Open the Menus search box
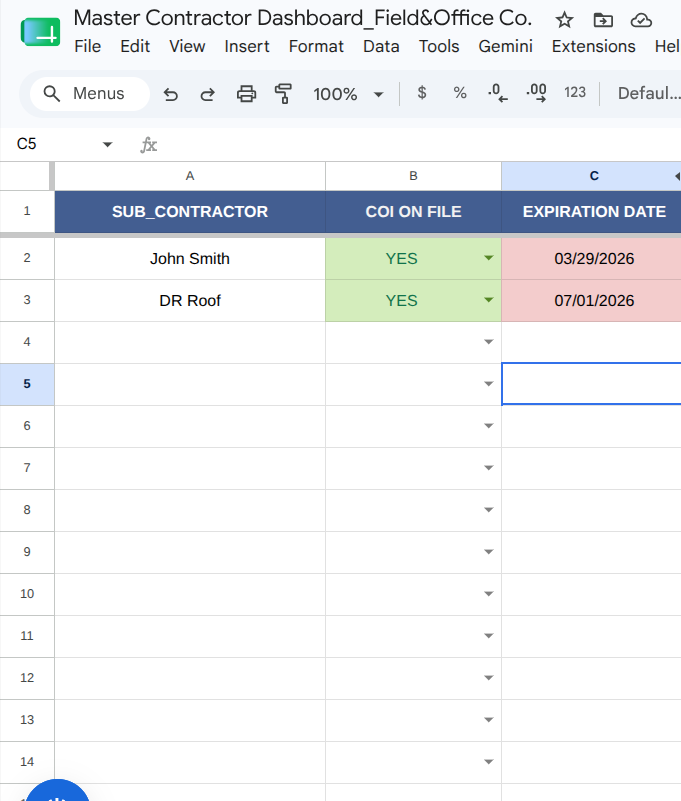 pyautogui.click(x=90, y=93)
